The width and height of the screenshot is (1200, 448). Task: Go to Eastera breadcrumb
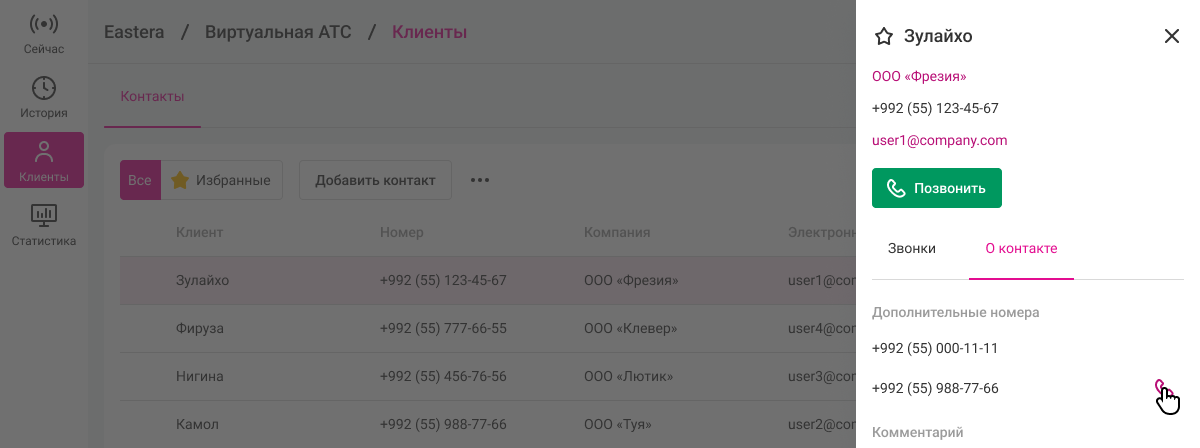135,32
